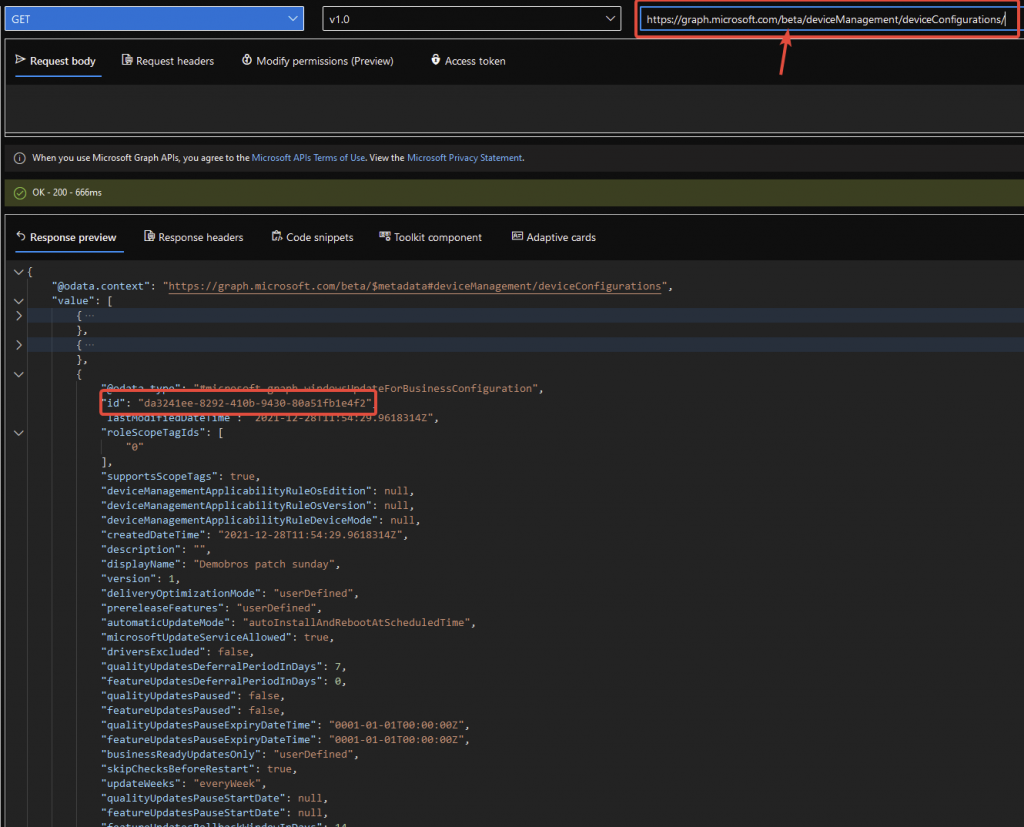Click the Access token key icon
The width and height of the screenshot is (1024, 827).
coord(436,60)
